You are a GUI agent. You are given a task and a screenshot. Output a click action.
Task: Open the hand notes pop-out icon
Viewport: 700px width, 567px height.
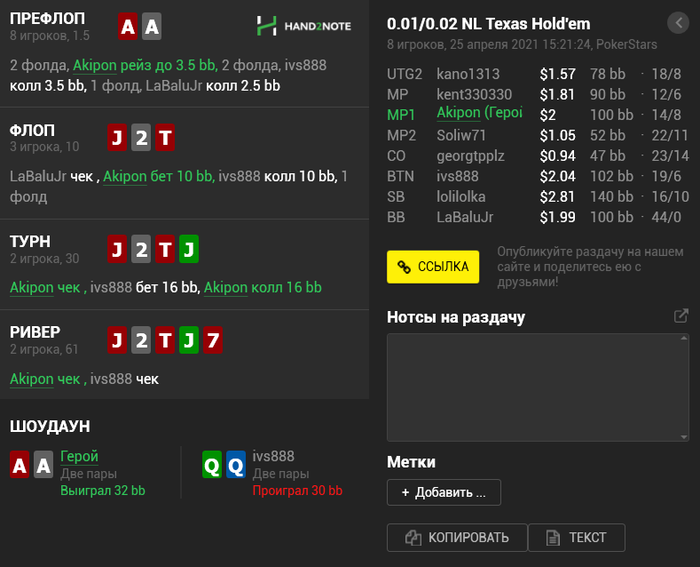coord(681,316)
